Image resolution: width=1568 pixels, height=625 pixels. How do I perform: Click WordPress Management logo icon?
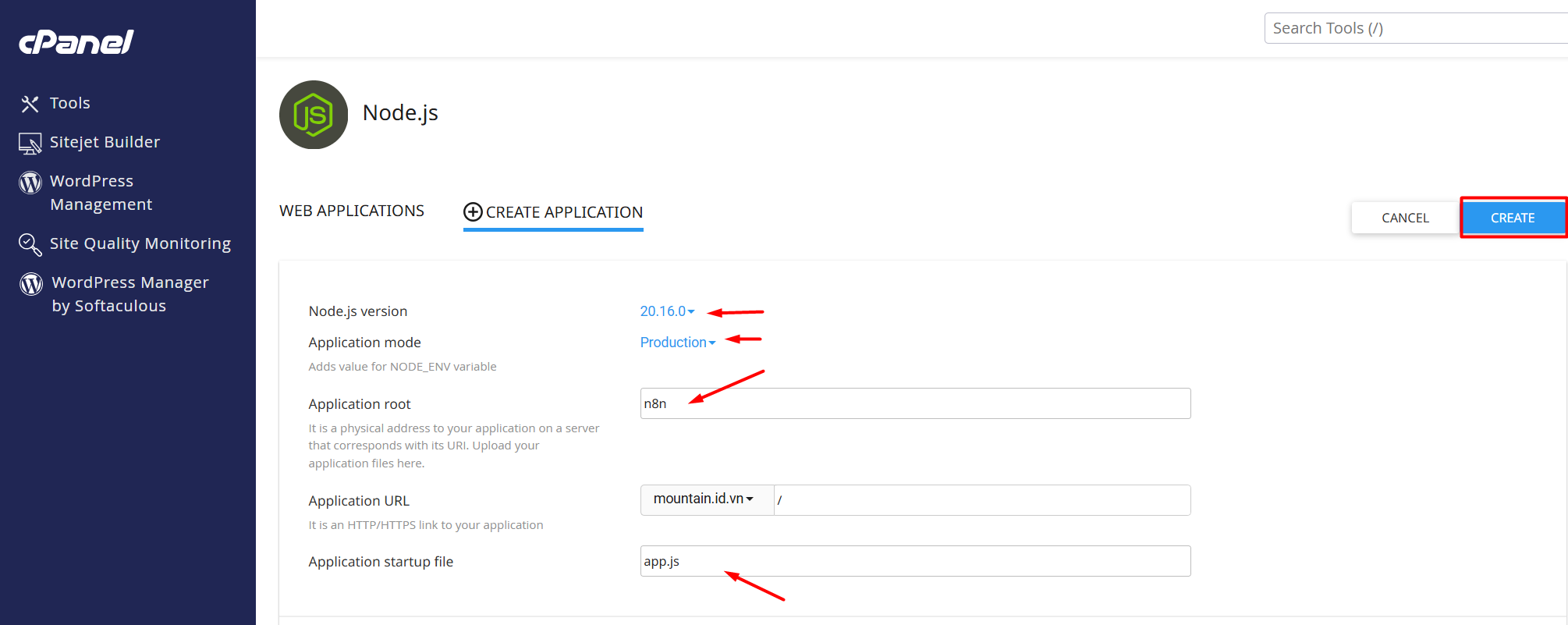click(30, 183)
